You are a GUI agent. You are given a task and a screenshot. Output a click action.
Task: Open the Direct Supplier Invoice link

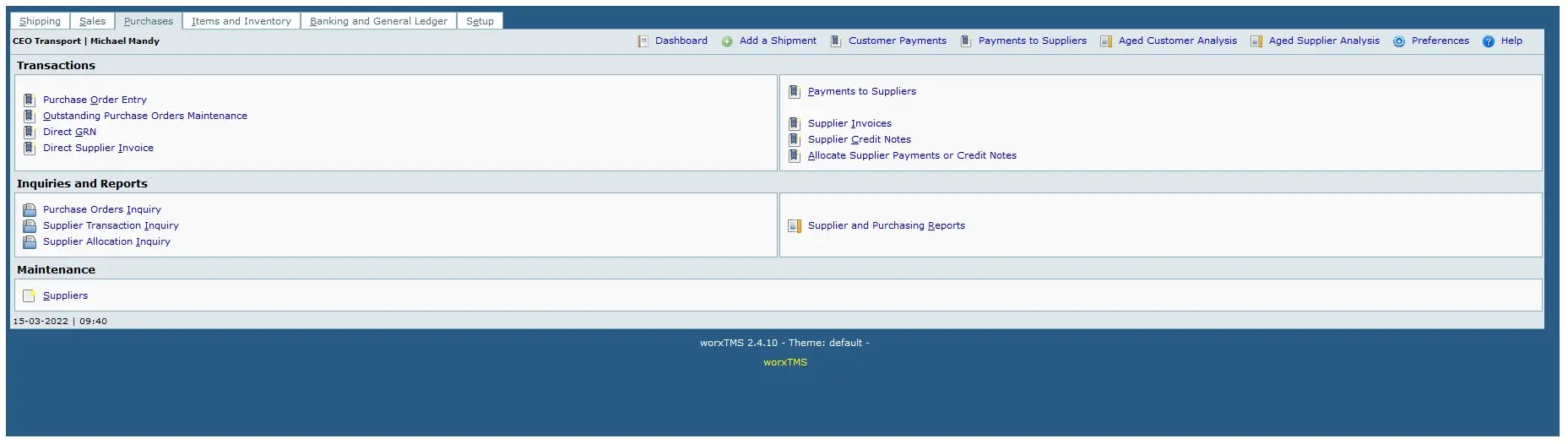98,148
